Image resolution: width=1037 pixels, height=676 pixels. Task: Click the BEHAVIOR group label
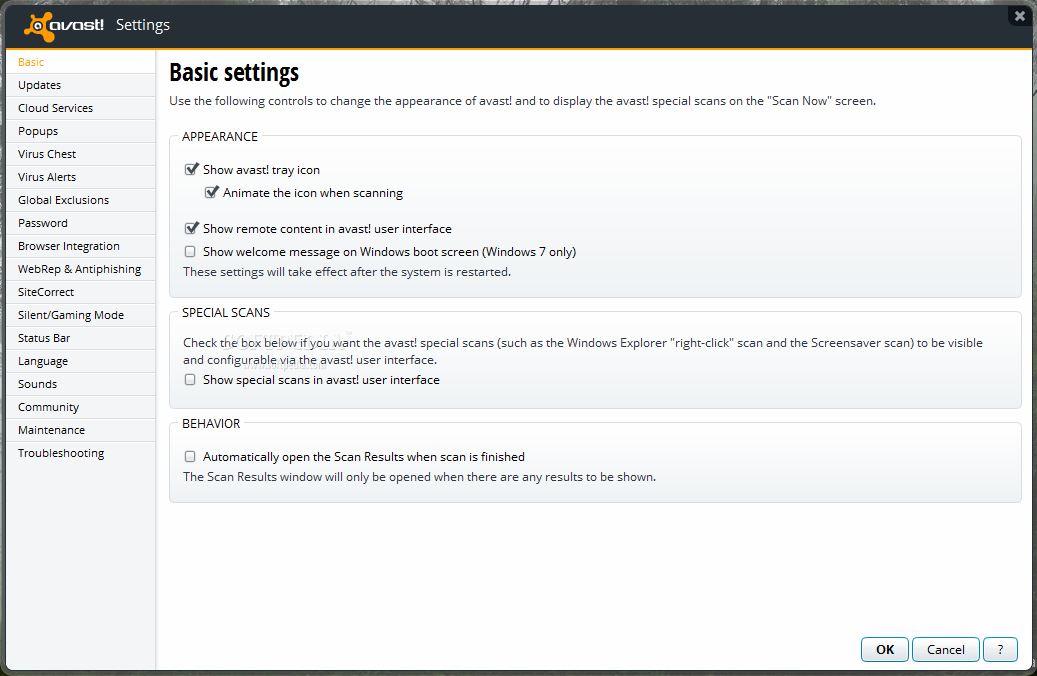pos(211,424)
